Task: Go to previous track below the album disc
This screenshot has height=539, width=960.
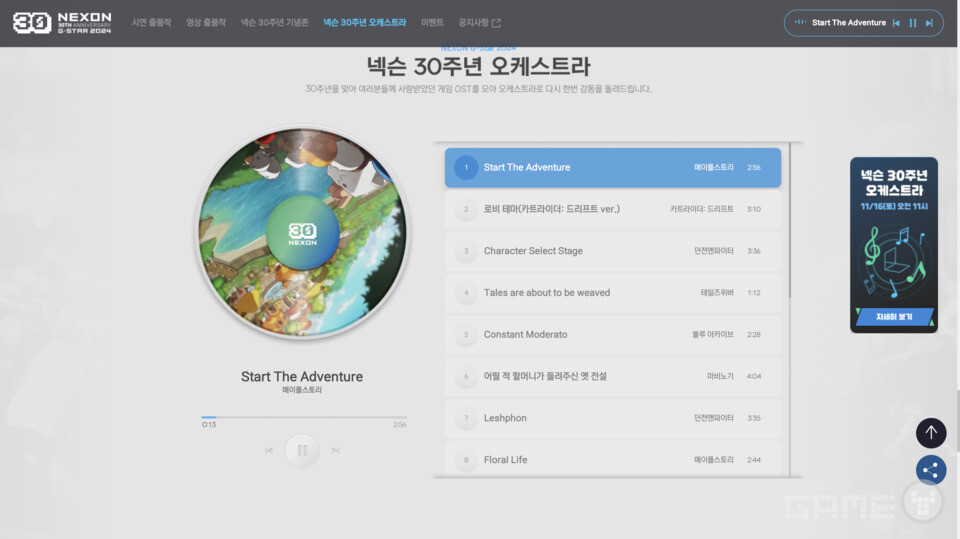Action: coord(269,451)
